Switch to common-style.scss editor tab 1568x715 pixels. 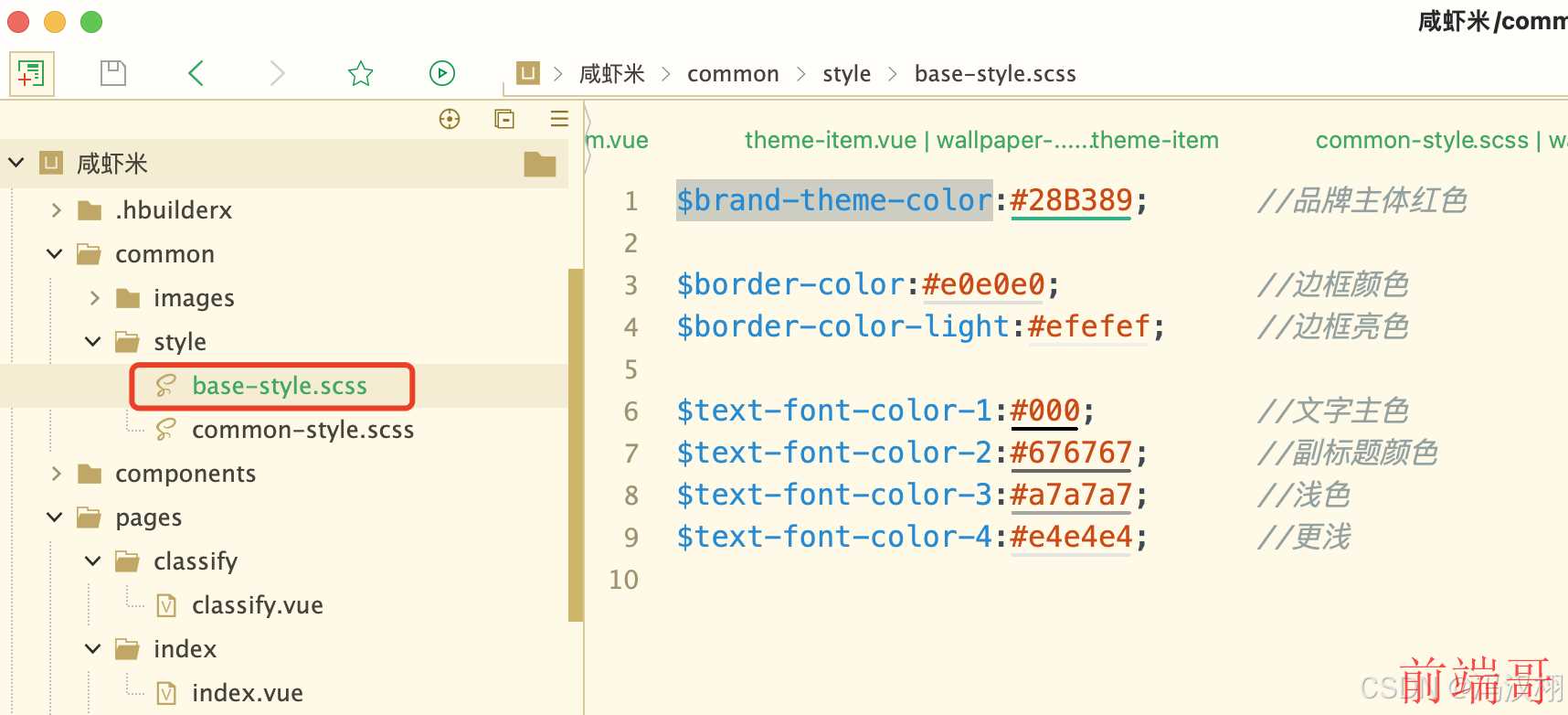click(1441, 140)
